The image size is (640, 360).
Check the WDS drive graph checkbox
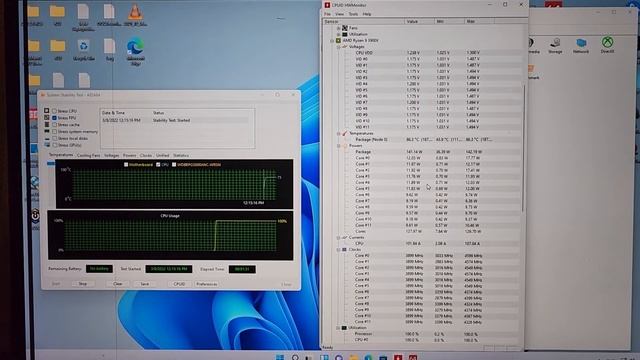pyautogui.click(x=174, y=164)
